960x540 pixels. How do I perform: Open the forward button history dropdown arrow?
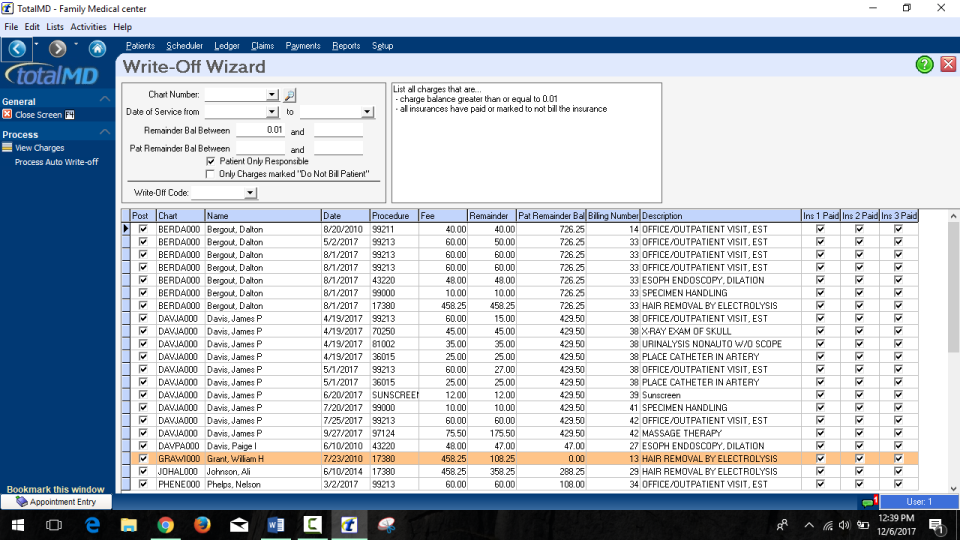pos(76,44)
